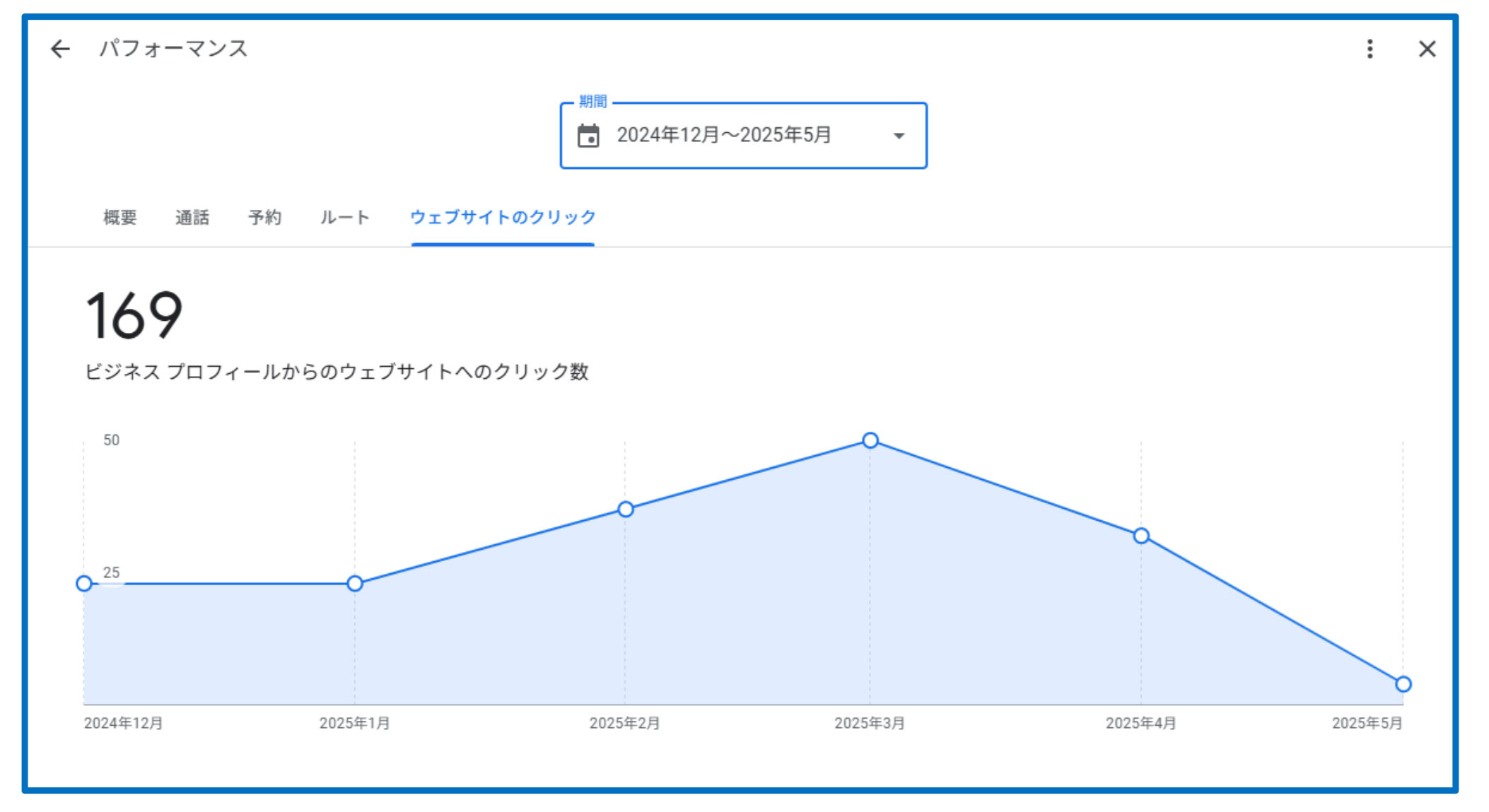The image size is (1489, 812).
Task: Click the 2025年3月 peak data point
Action: tap(870, 440)
